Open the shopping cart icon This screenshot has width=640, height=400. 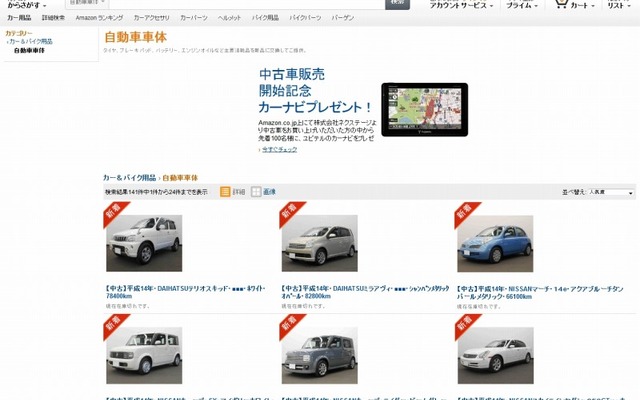pos(561,4)
